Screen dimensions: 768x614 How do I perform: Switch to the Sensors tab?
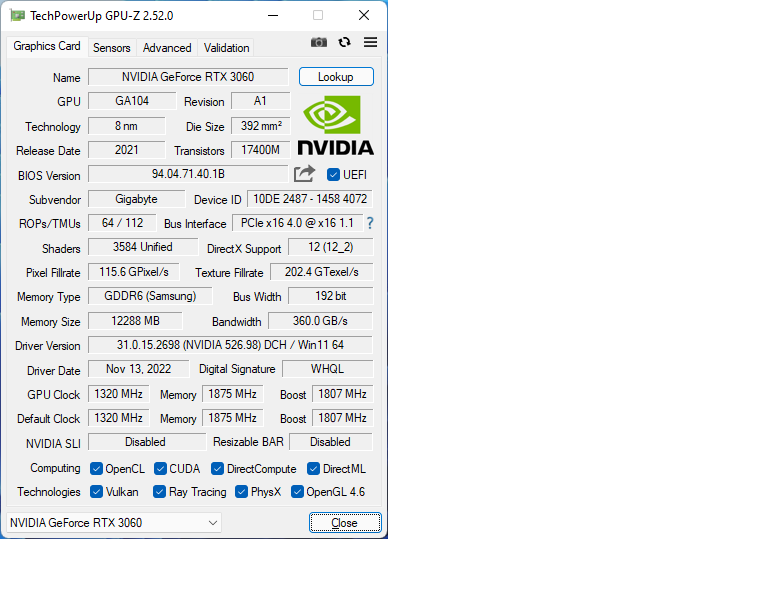pos(112,48)
